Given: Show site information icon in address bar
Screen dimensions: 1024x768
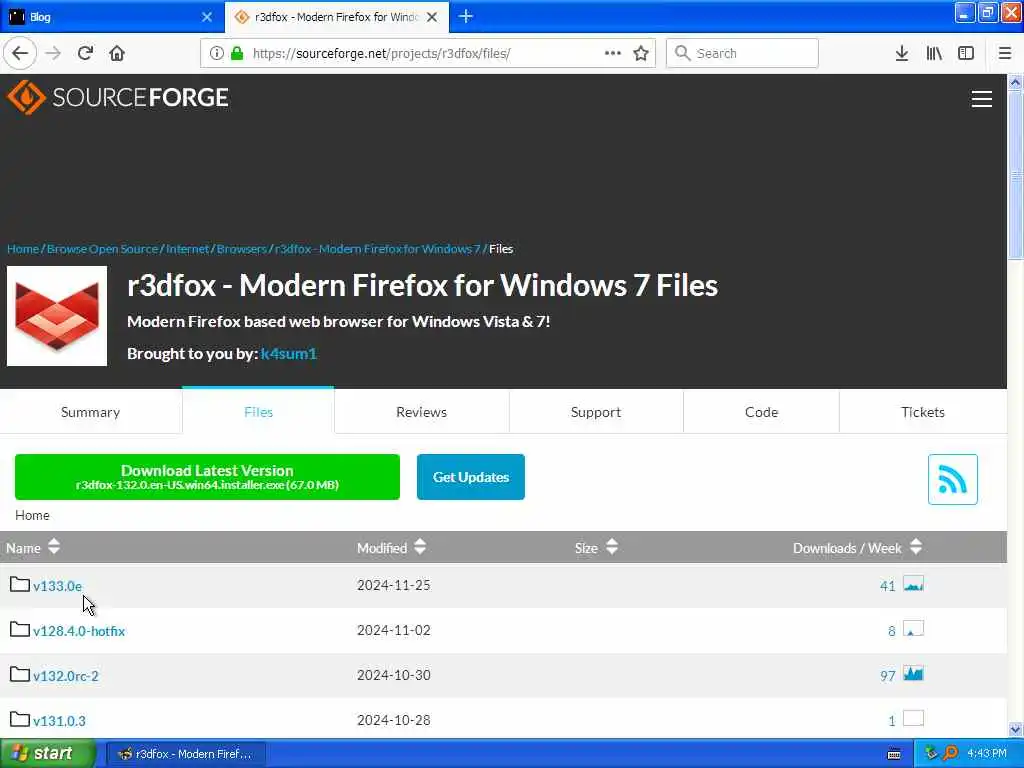Looking at the screenshot, I should click(x=216, y=53).
